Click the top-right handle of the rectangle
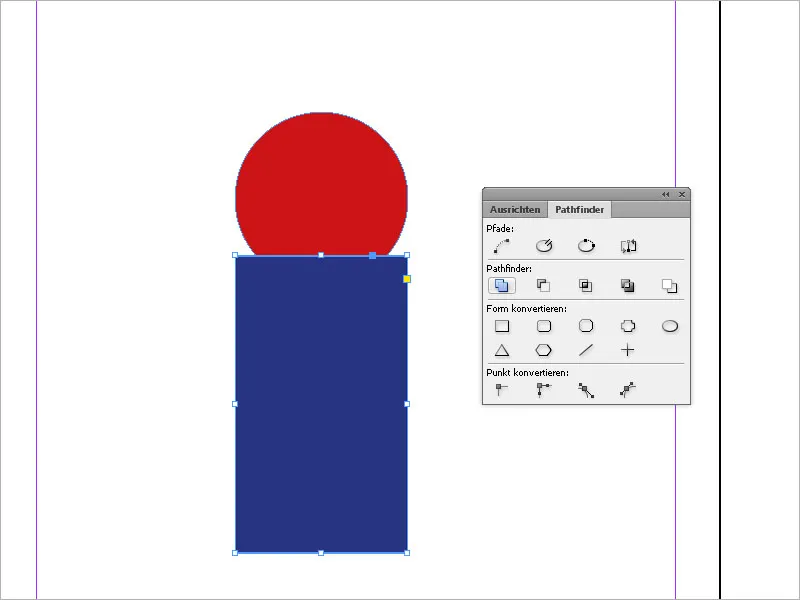The image size is (800, 600). tap(407, 255)
